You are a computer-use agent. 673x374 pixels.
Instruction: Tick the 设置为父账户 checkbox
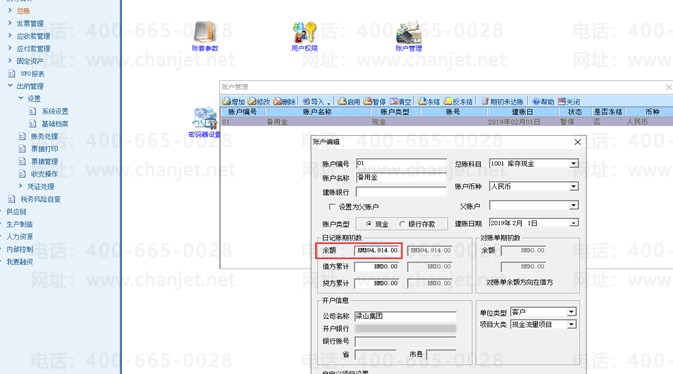click(332, 207)
